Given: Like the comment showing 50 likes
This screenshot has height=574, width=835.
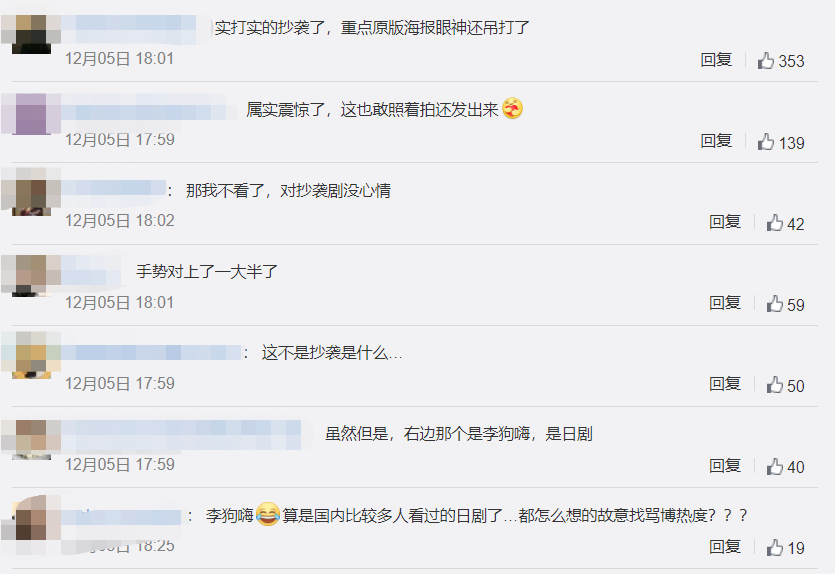Looking at the screenshot, I should 775,385.
